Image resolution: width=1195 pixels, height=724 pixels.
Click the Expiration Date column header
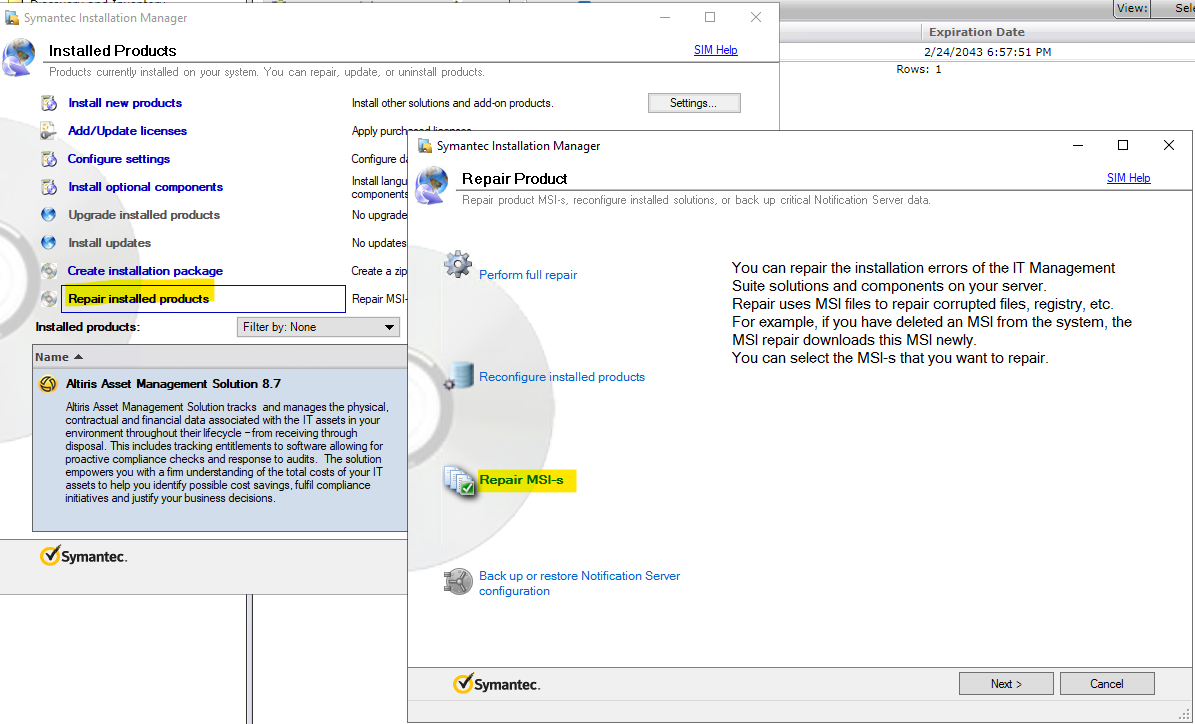(976, 32)
